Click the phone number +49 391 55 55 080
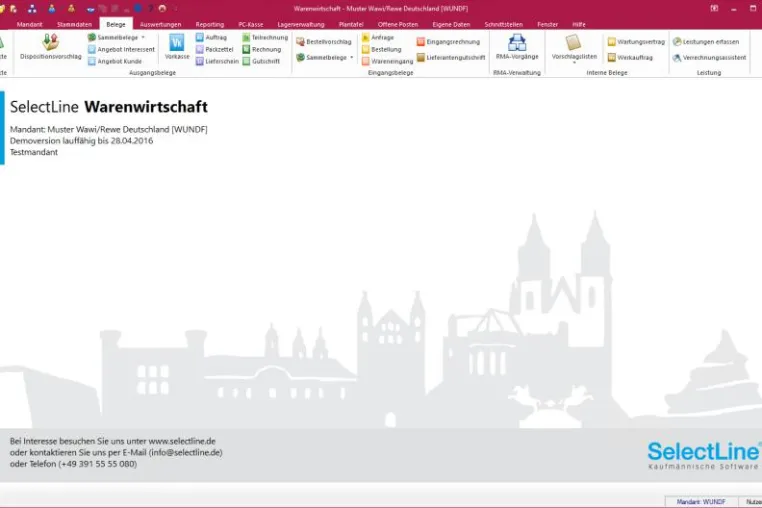Screen dimensions: 762x508 coord(98,464)
